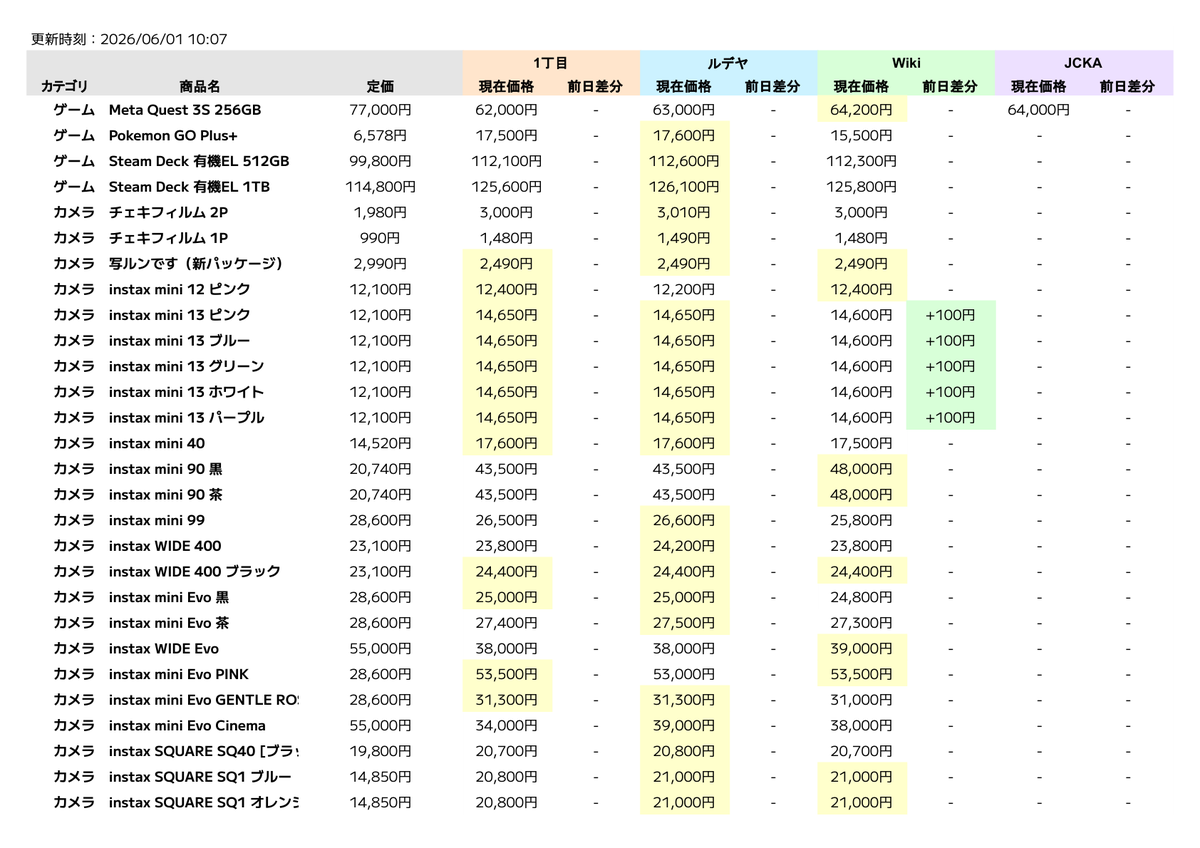Select the 12,200円 ルデヤ price cell
The width and height of the screenshot is (1200, 848).
coord(684,289)
